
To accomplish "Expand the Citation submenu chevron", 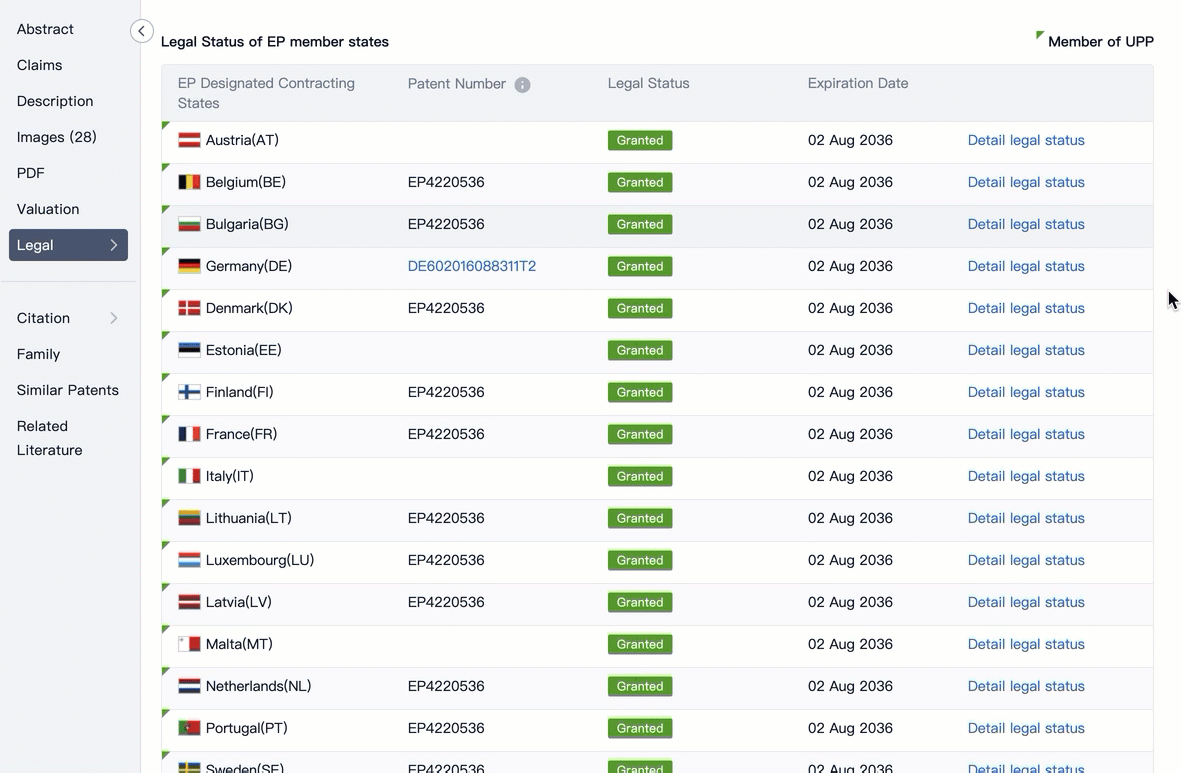I will (114, 318).
